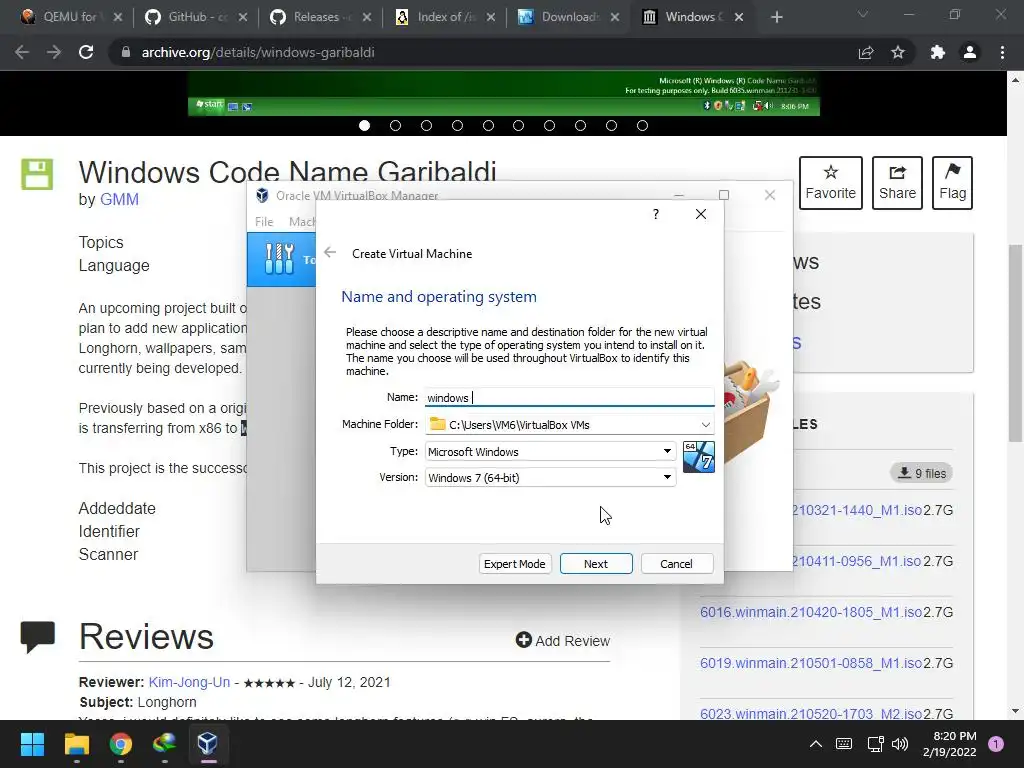Select the third carousel dot
The width and height of the screenshot is (1024, 768).
tap(426, 125)
